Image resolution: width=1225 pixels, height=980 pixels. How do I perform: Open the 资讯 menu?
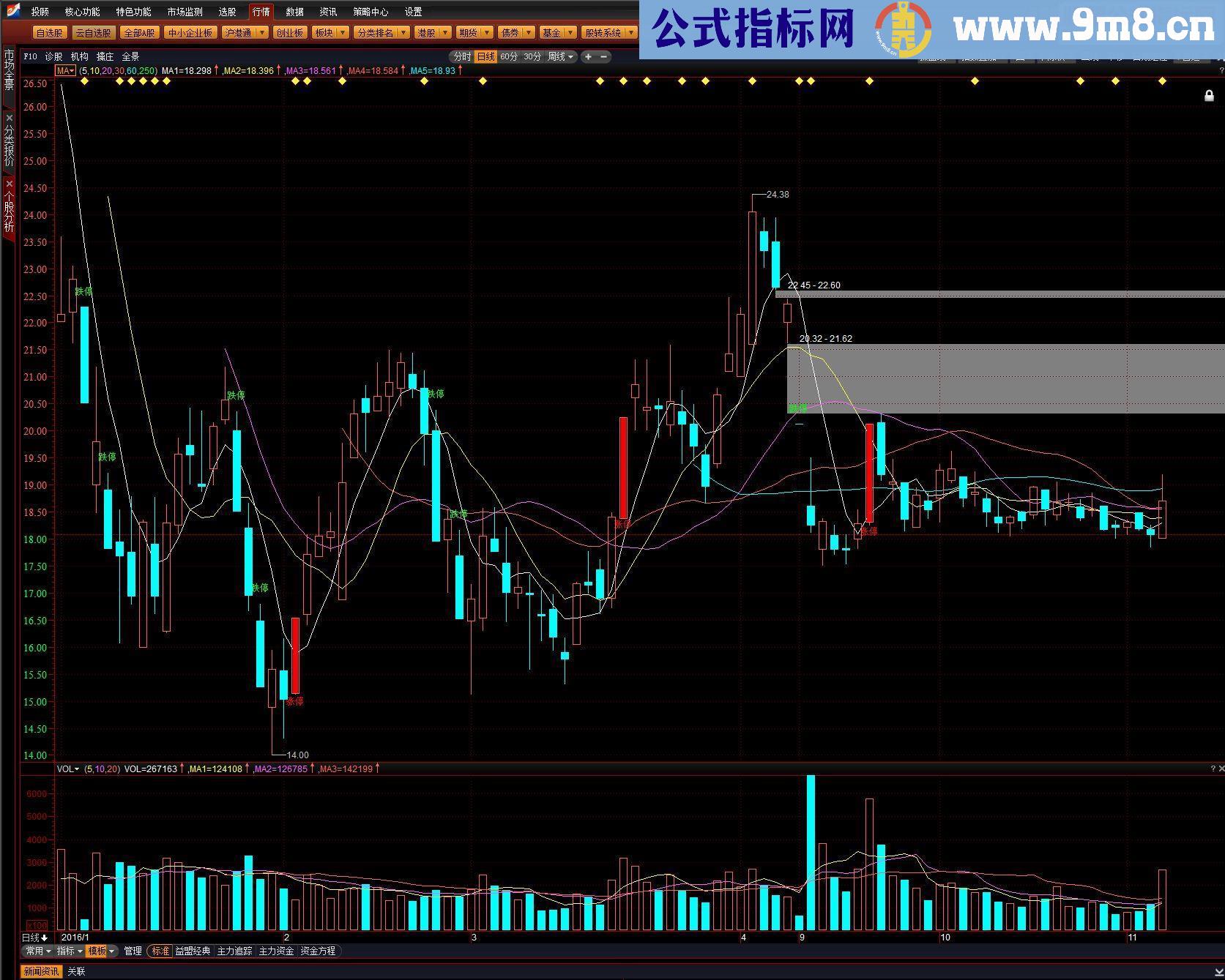click(328, 12)
